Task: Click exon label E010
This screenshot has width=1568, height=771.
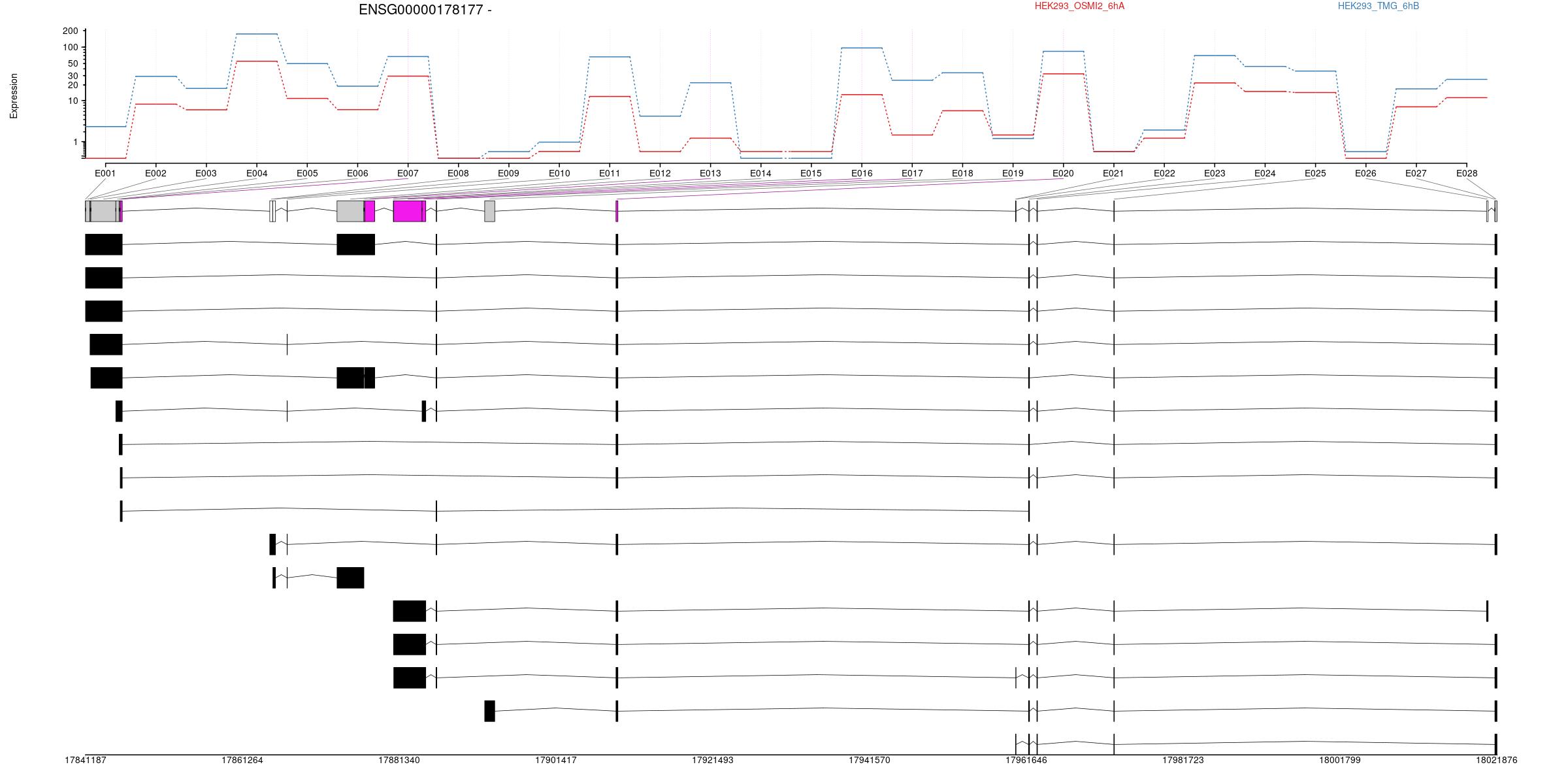Action: (559, 173)
